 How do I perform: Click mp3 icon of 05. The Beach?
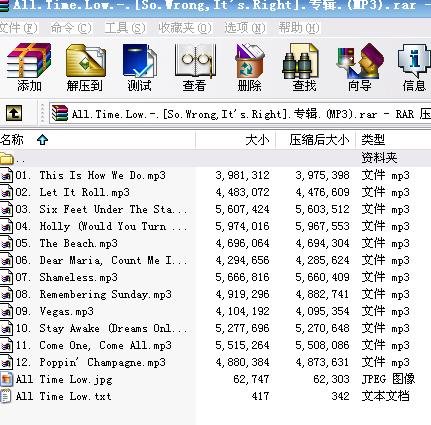pyautogui.click(x=7, y=243)
